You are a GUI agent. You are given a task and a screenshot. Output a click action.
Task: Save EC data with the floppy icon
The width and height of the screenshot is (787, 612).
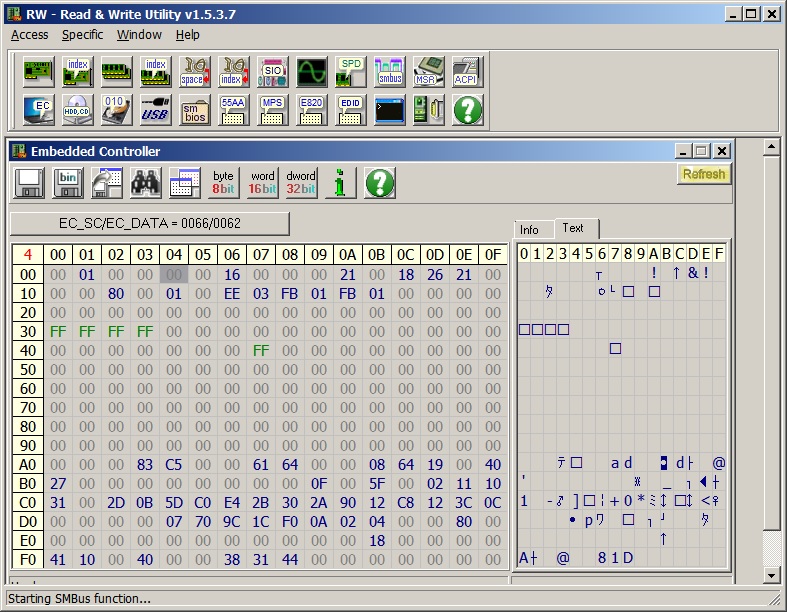point(29,183)
